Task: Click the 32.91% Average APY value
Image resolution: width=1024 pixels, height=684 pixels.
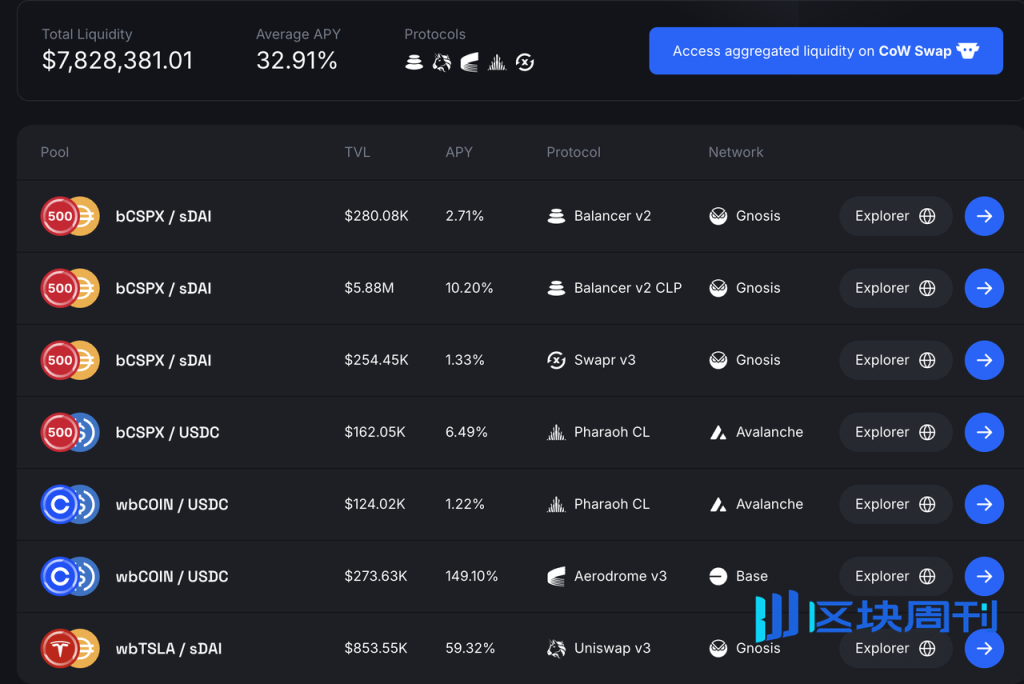Action: coord(296,61)
